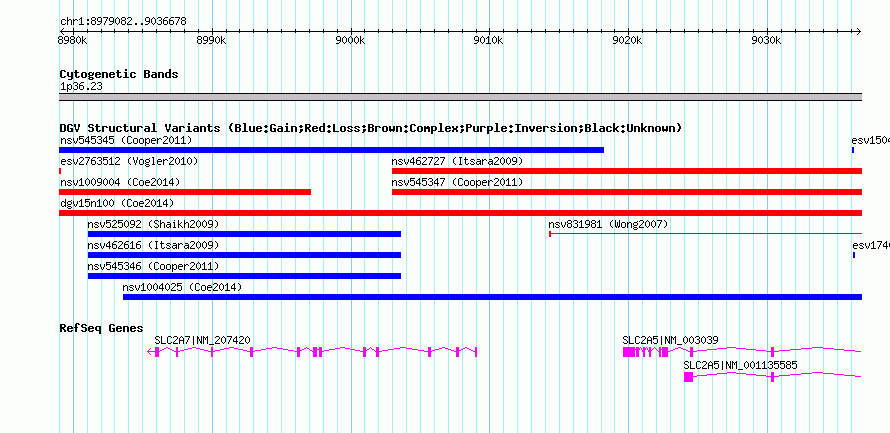Image resolution: width=890 pixels, height=433 pixels.
Task: Click the dgv15n100 long red loss bar
Action: pos(460,213)
